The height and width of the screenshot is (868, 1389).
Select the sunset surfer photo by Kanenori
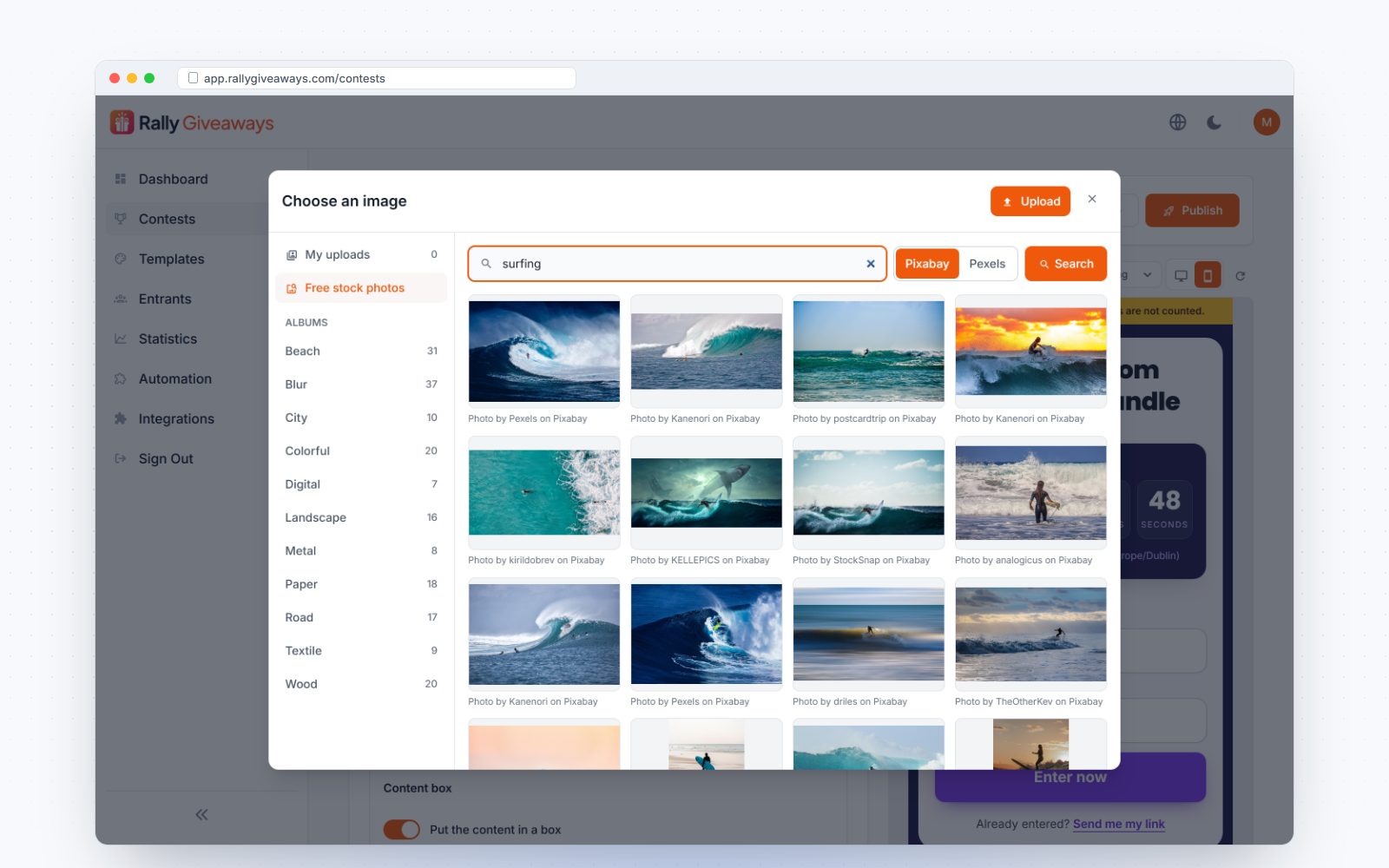pyautogui.click(x=1030, y=352)
